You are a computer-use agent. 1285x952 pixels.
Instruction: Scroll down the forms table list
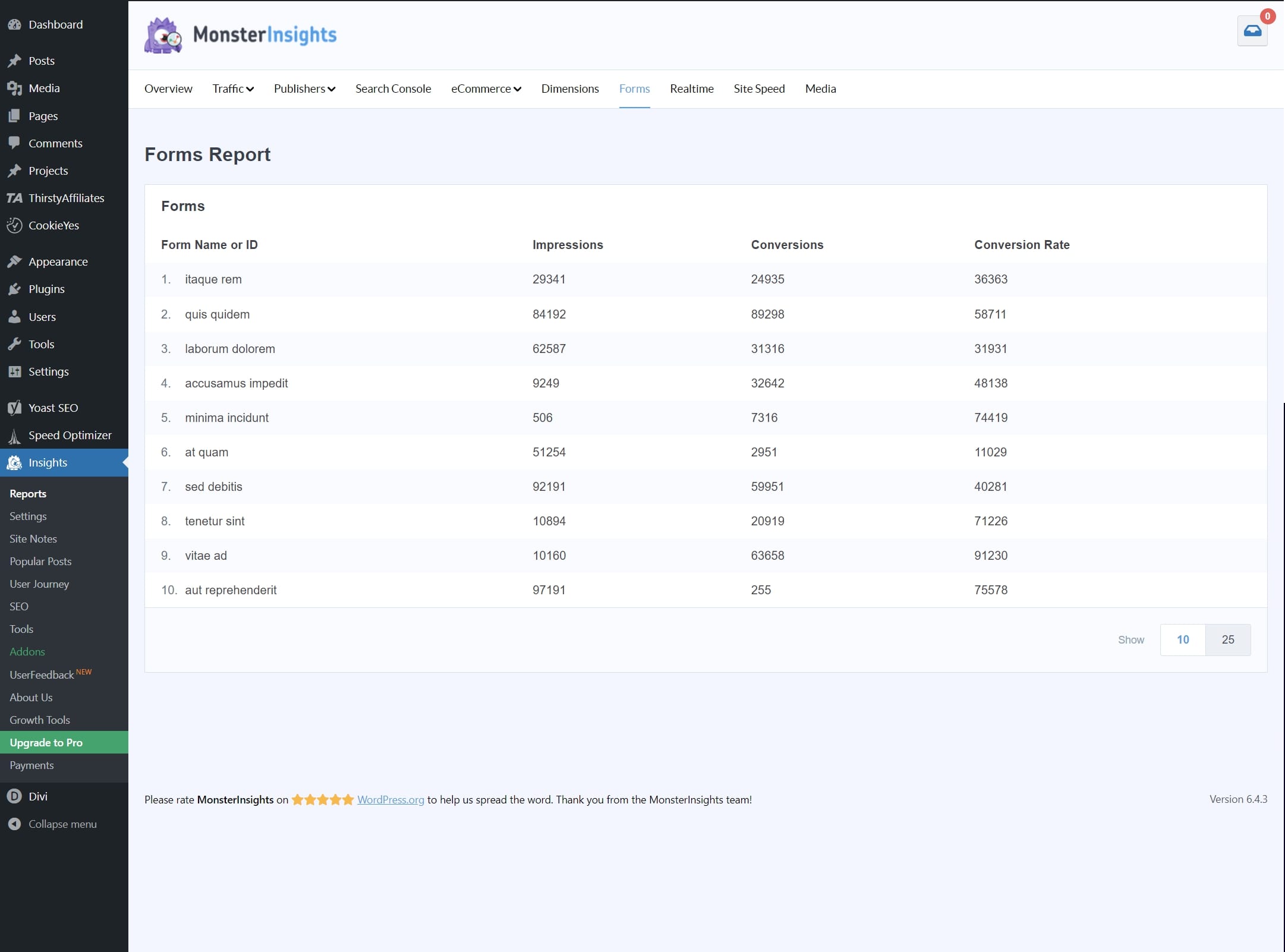[x=1227, y=639]
